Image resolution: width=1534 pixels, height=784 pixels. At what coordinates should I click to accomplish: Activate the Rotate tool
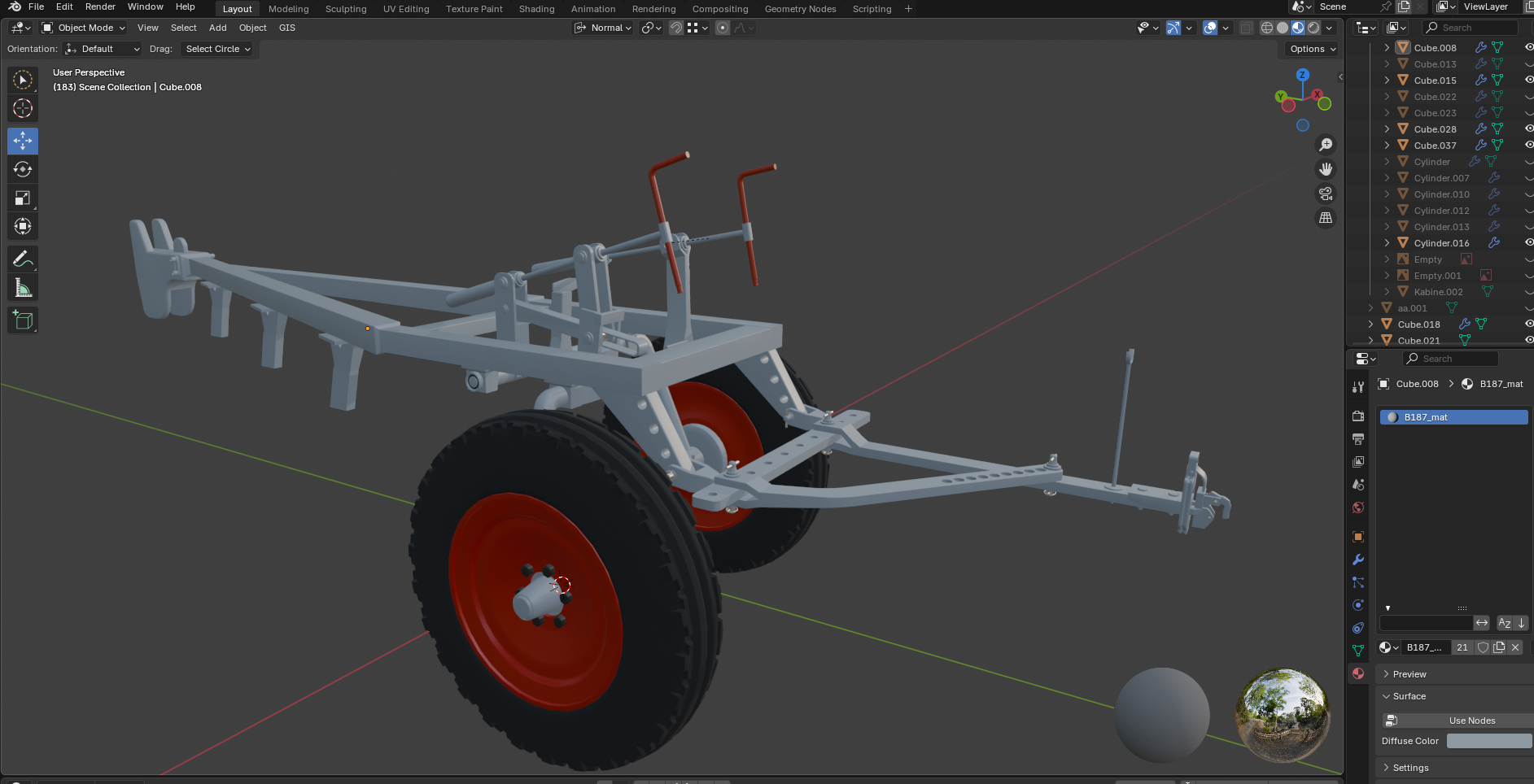tap(23, 169)
